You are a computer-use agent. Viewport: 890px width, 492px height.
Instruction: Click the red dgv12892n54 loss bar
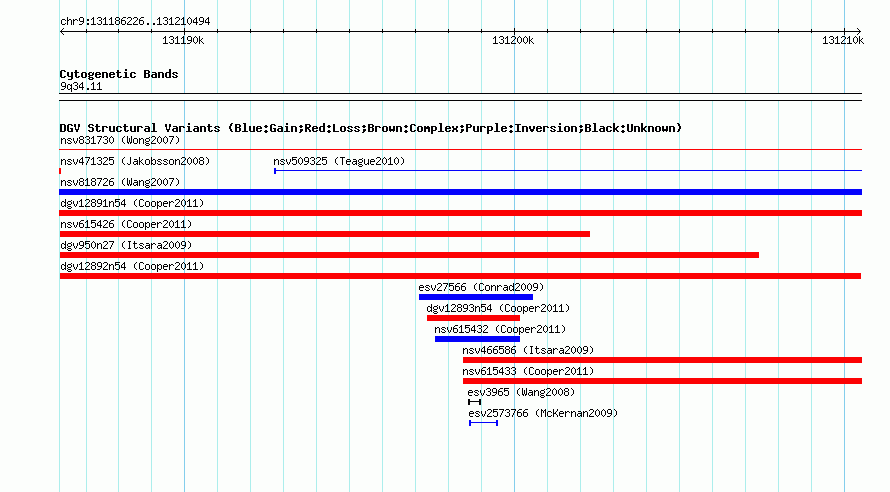460,276
